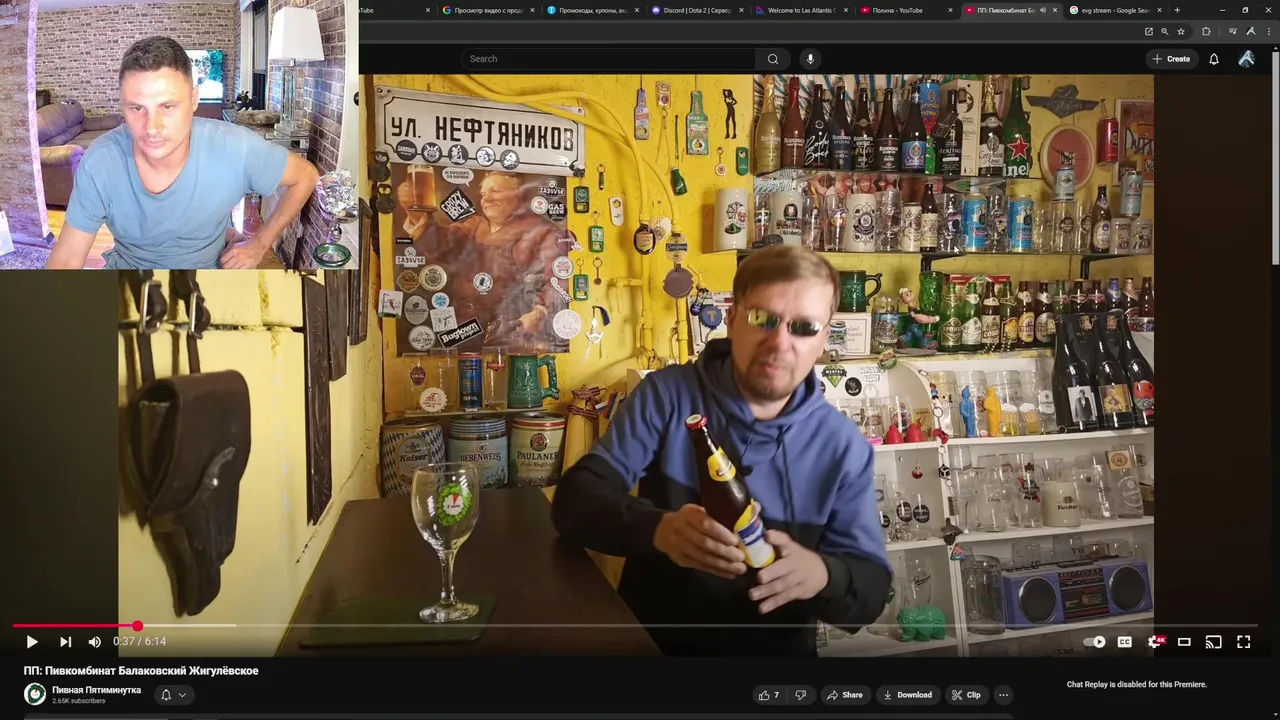Click the 0:37 / 6:14 time display

(139, 642)
